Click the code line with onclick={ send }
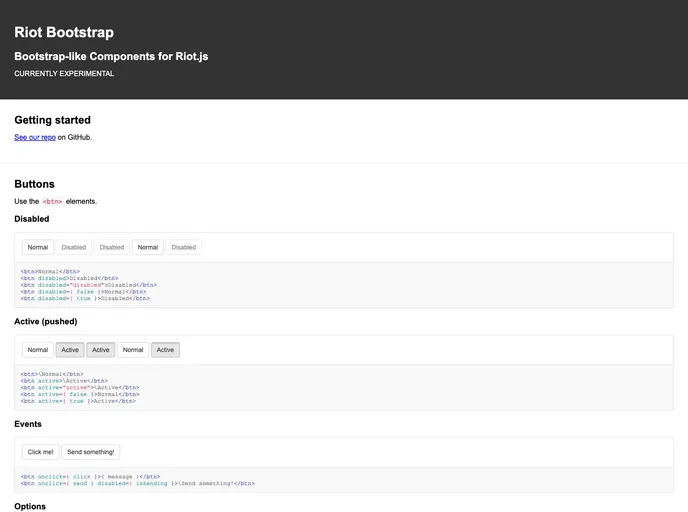 137,483
